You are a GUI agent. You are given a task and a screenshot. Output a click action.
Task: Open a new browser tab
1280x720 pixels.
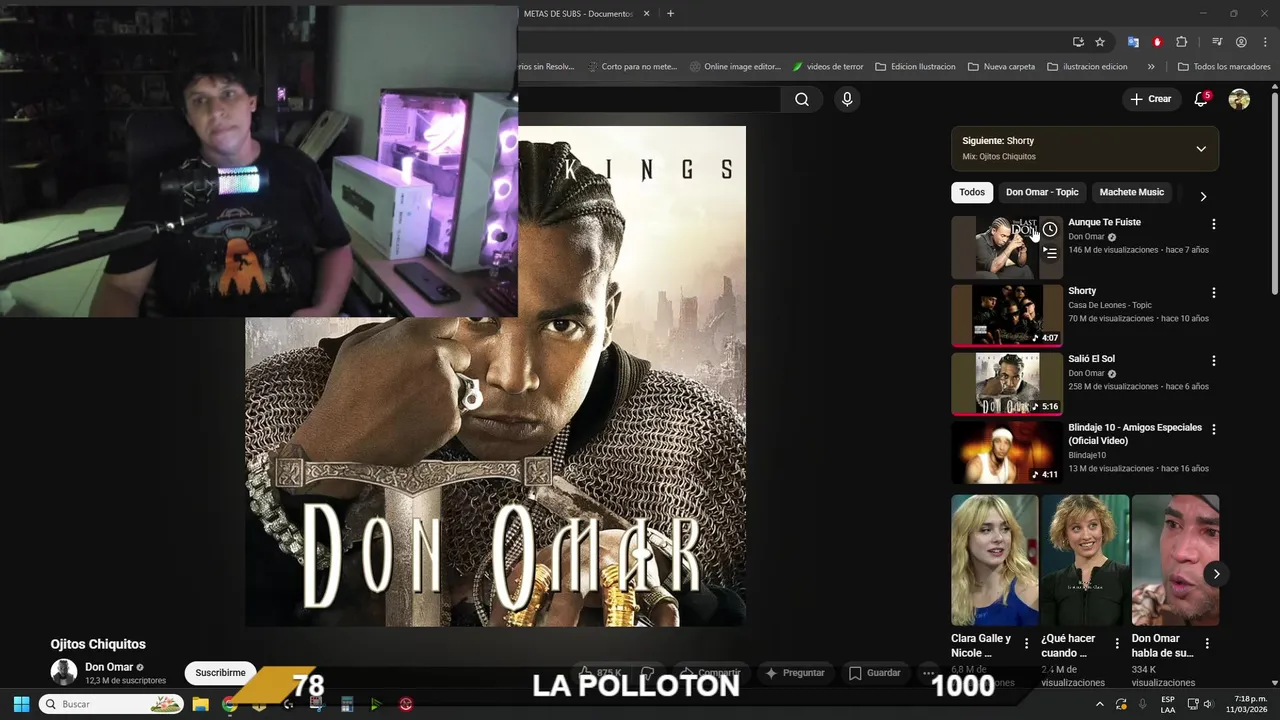click(670, 14)
